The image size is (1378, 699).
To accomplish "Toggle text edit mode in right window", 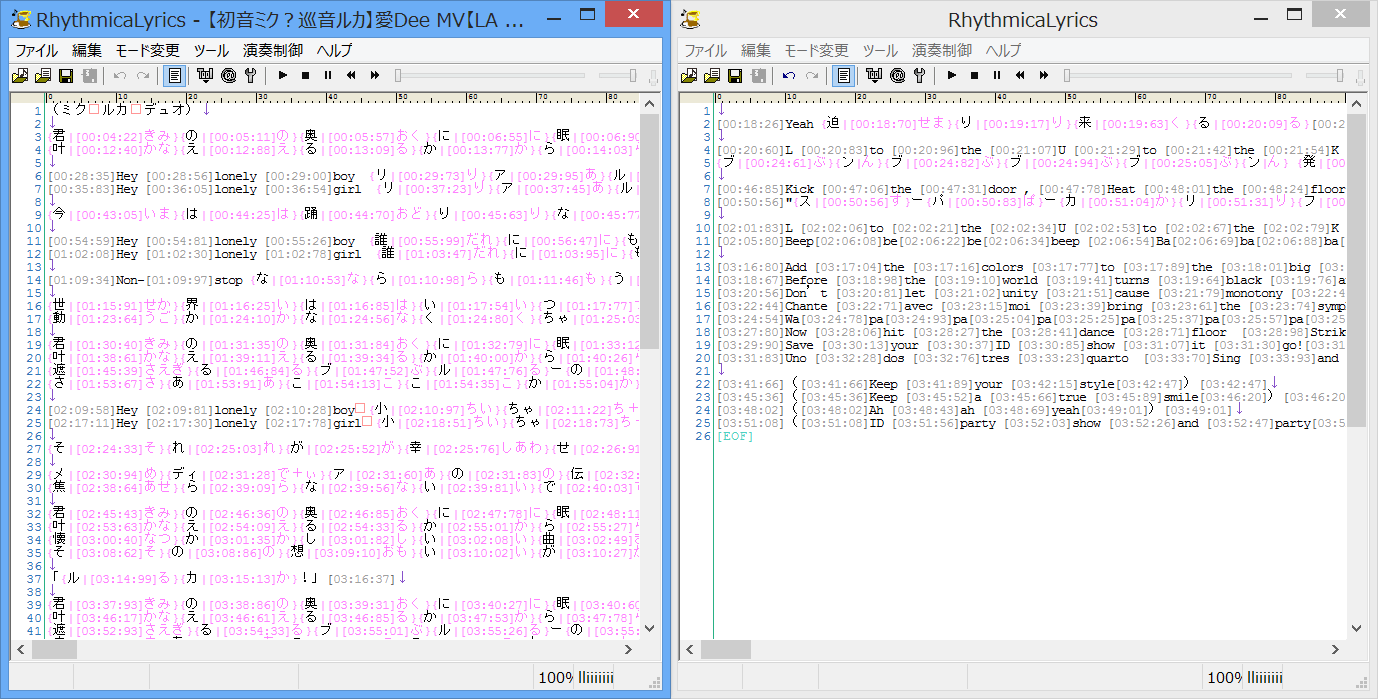I will (844, 75).
